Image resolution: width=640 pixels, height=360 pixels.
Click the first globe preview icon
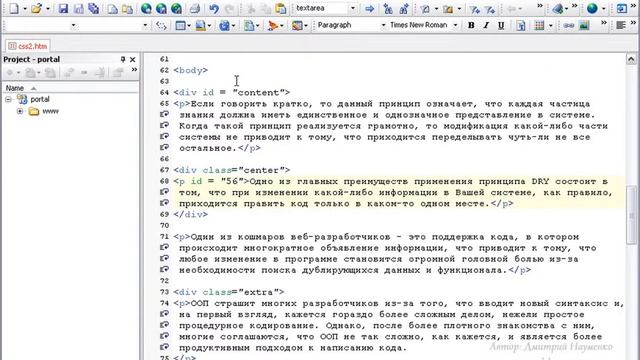(x=146, y=8)
